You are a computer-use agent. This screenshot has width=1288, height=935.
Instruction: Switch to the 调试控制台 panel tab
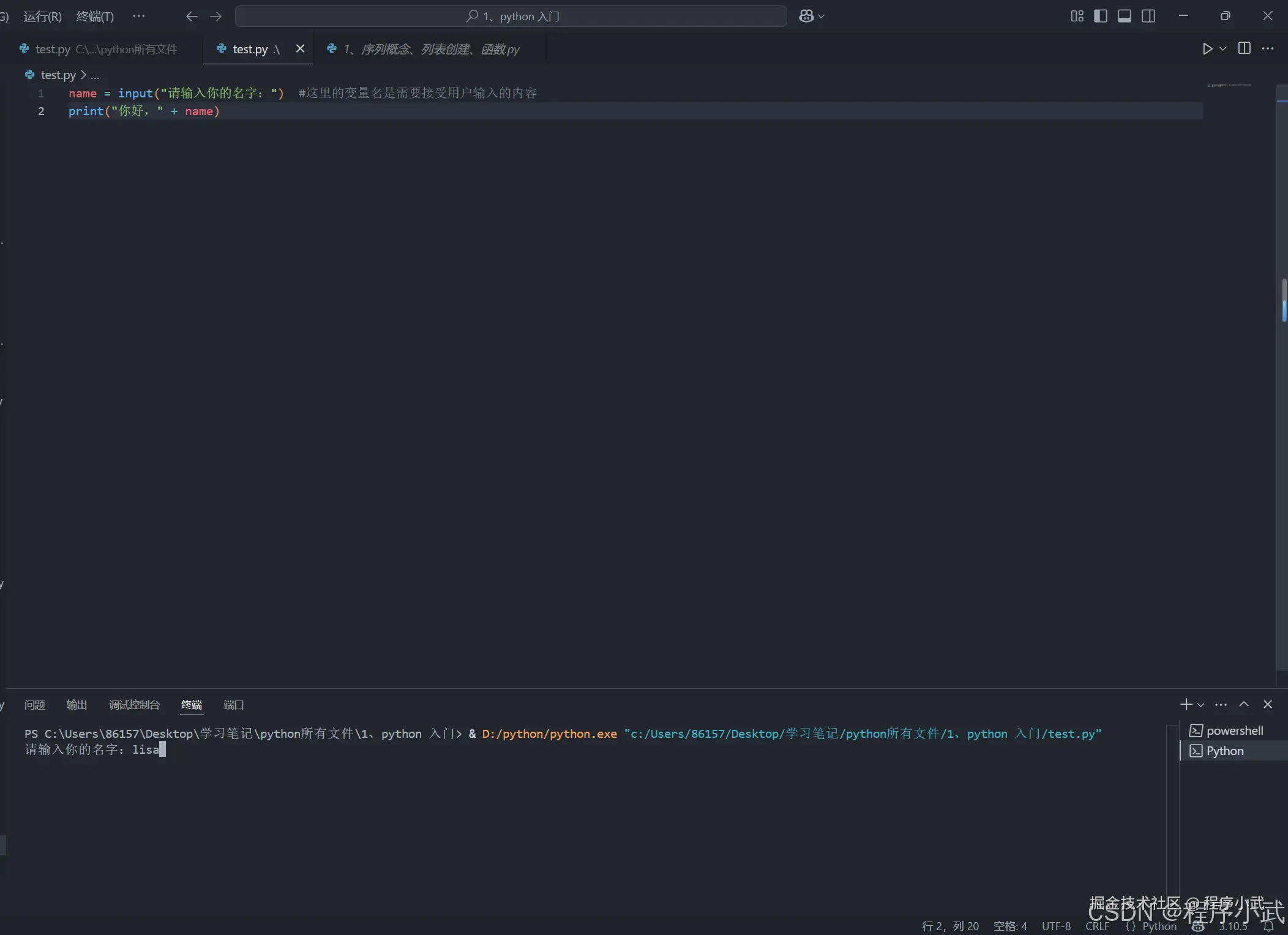click(x=134, y=705)
